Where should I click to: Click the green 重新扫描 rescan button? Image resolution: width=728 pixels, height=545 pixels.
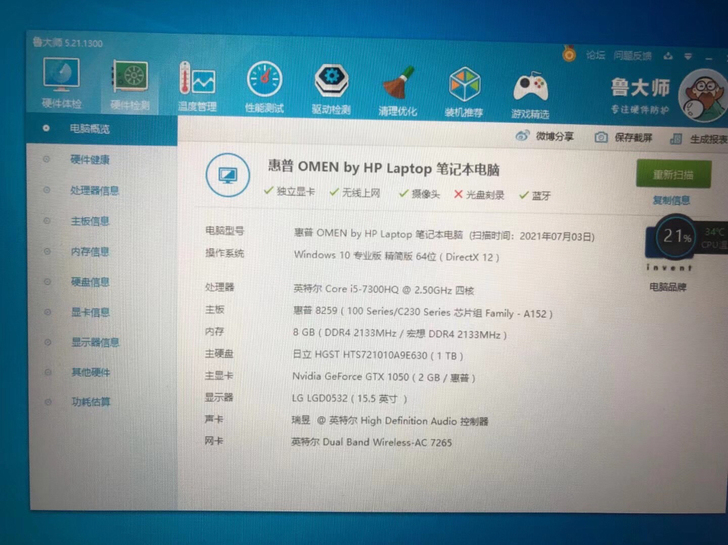tap(673, 174)
